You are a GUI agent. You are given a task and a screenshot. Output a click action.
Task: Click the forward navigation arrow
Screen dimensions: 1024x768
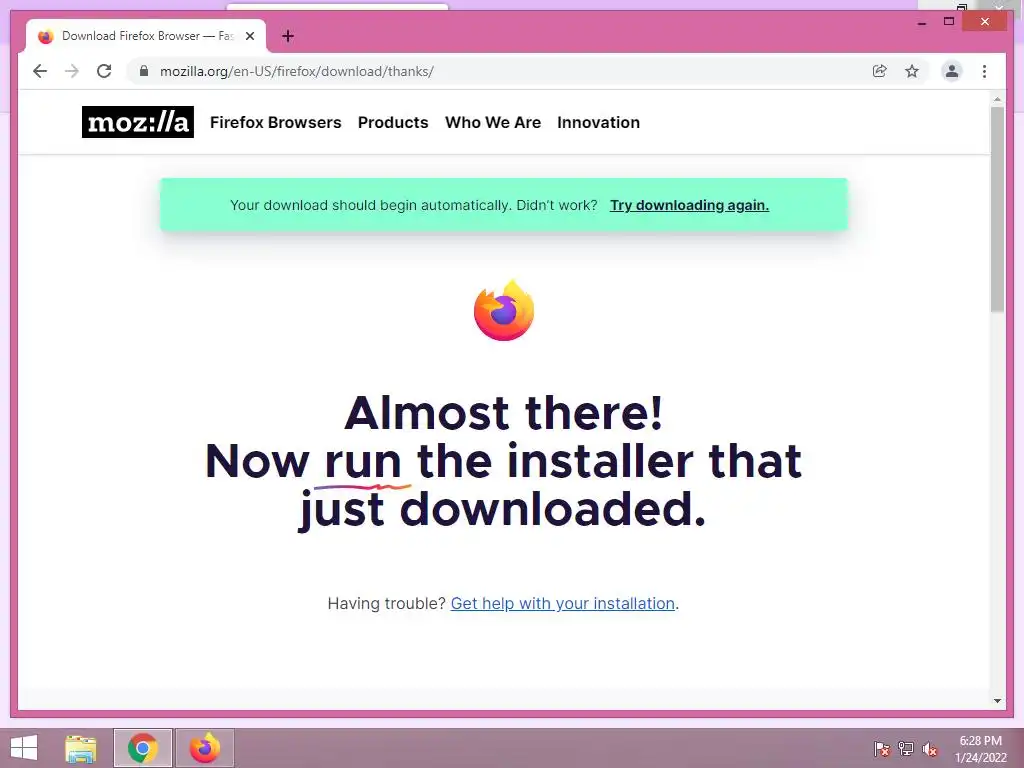(72, 71)
